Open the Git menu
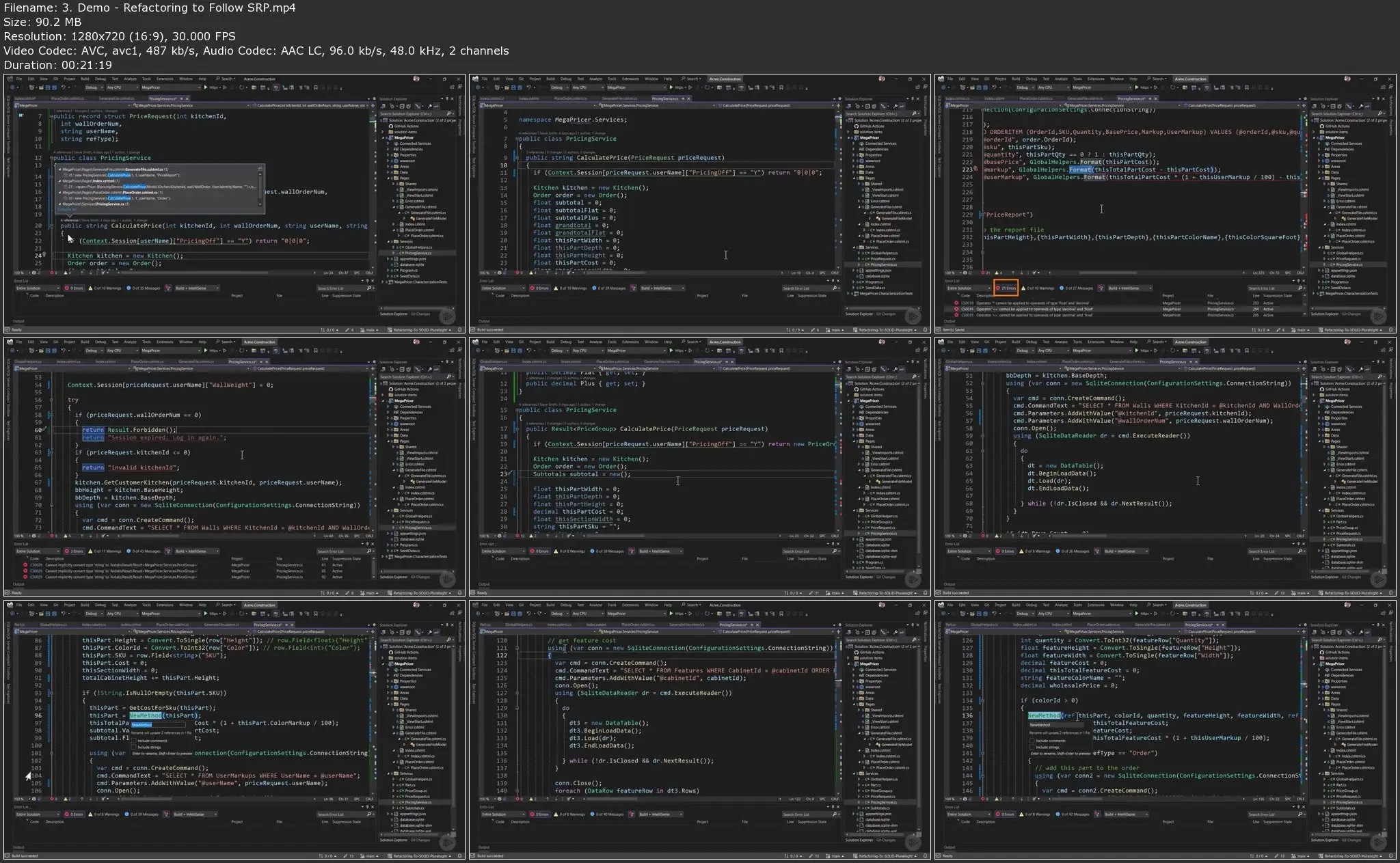1400x863 pixels. click(x=55, y=79)
